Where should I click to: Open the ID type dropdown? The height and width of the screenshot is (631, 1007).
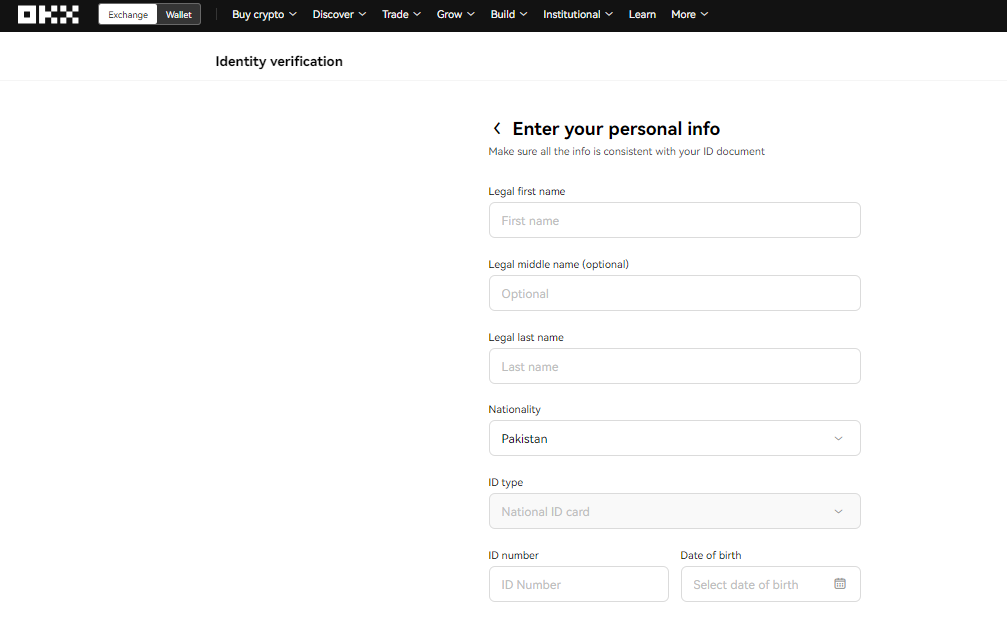tap(674, 512)
